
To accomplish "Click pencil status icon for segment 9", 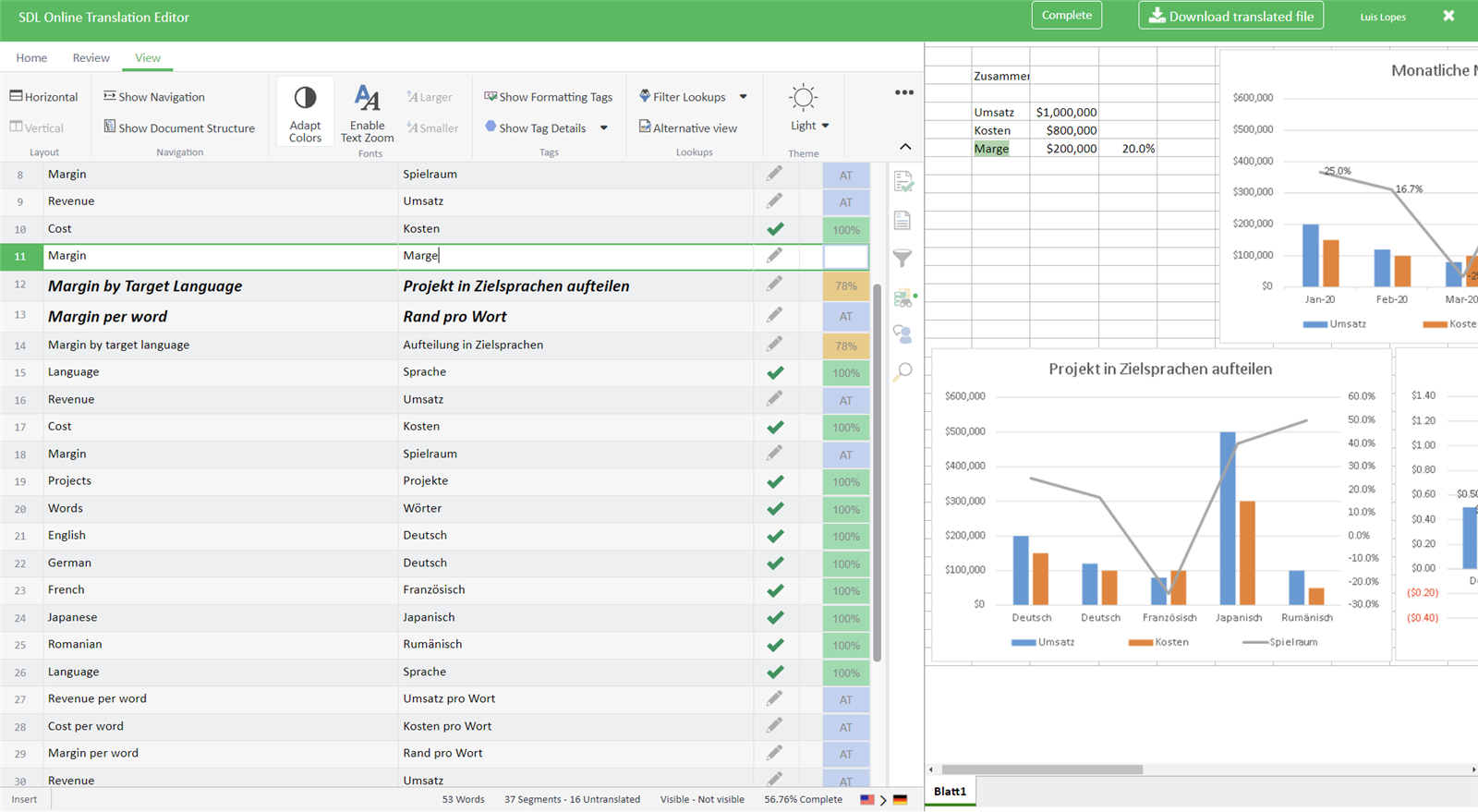I will (x=774, y=200).
